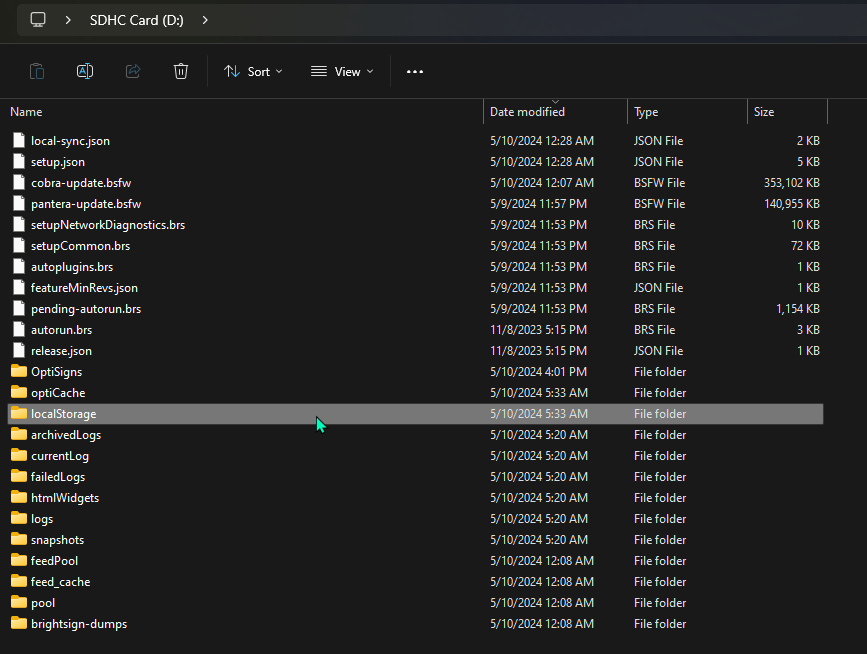This screenshot has width=867, height=654.
Task: Click the Rename icon in toolbar
Action: coord(85,71)
